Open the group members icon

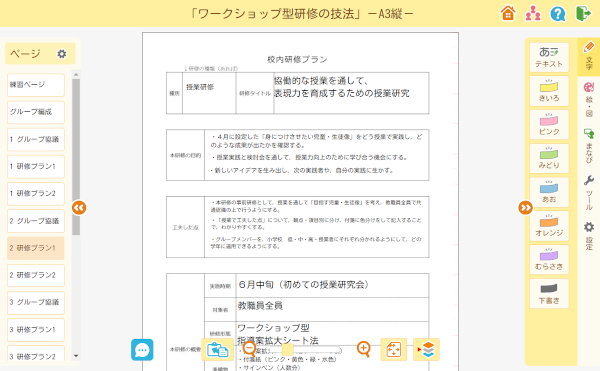(533, 13)
